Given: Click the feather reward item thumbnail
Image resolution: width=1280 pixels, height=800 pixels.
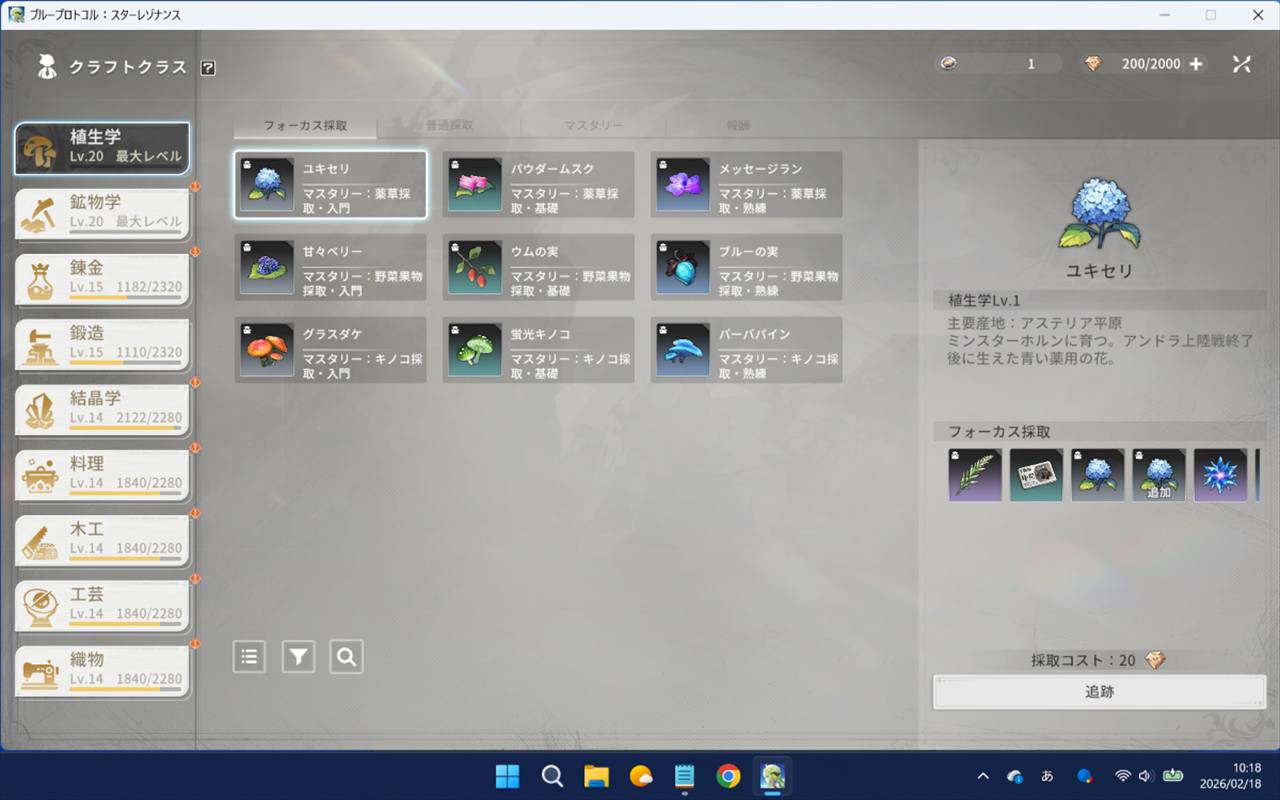Looking at the screenshot, I should 975,475.
